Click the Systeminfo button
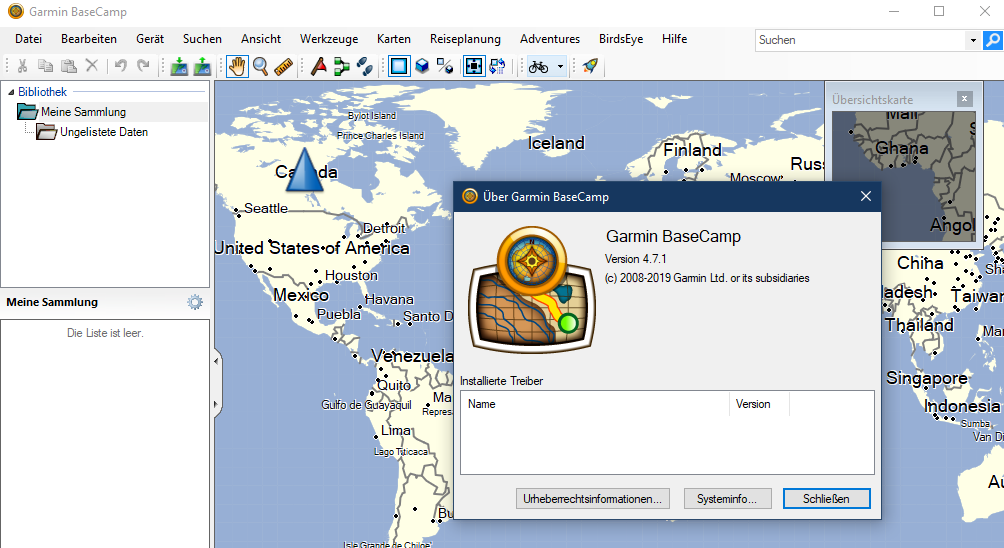The width and height of the screenshot is (1004, 548). pos(727,499)
